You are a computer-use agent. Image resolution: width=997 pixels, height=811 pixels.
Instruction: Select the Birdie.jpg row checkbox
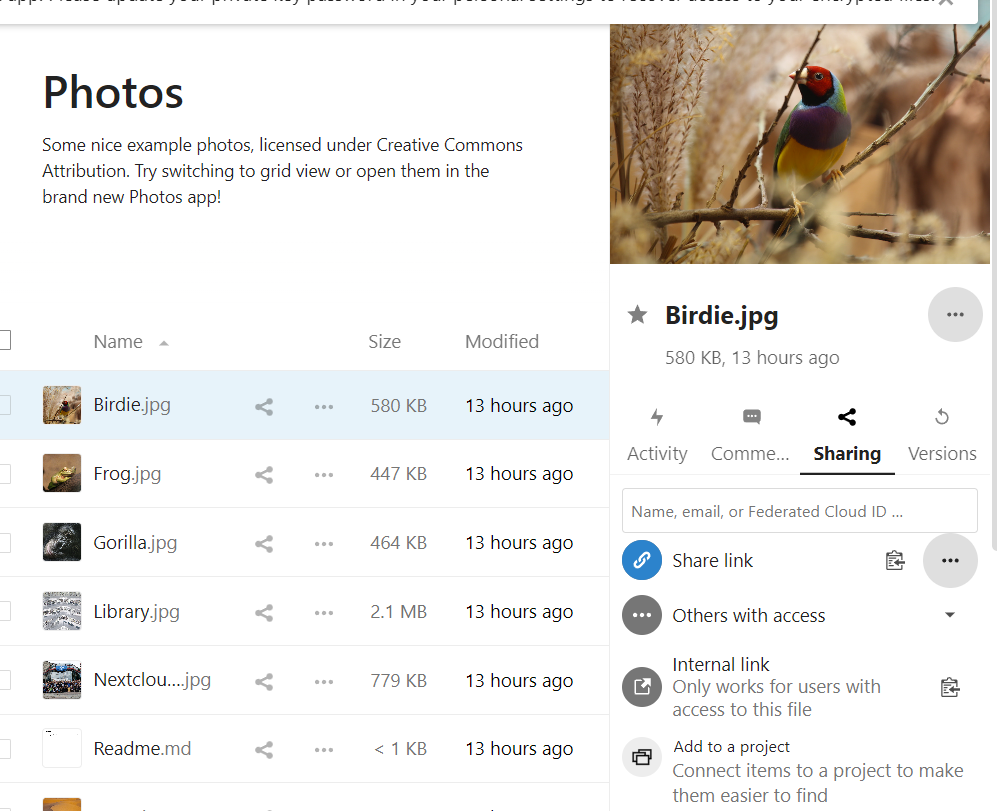pos(4,405)
